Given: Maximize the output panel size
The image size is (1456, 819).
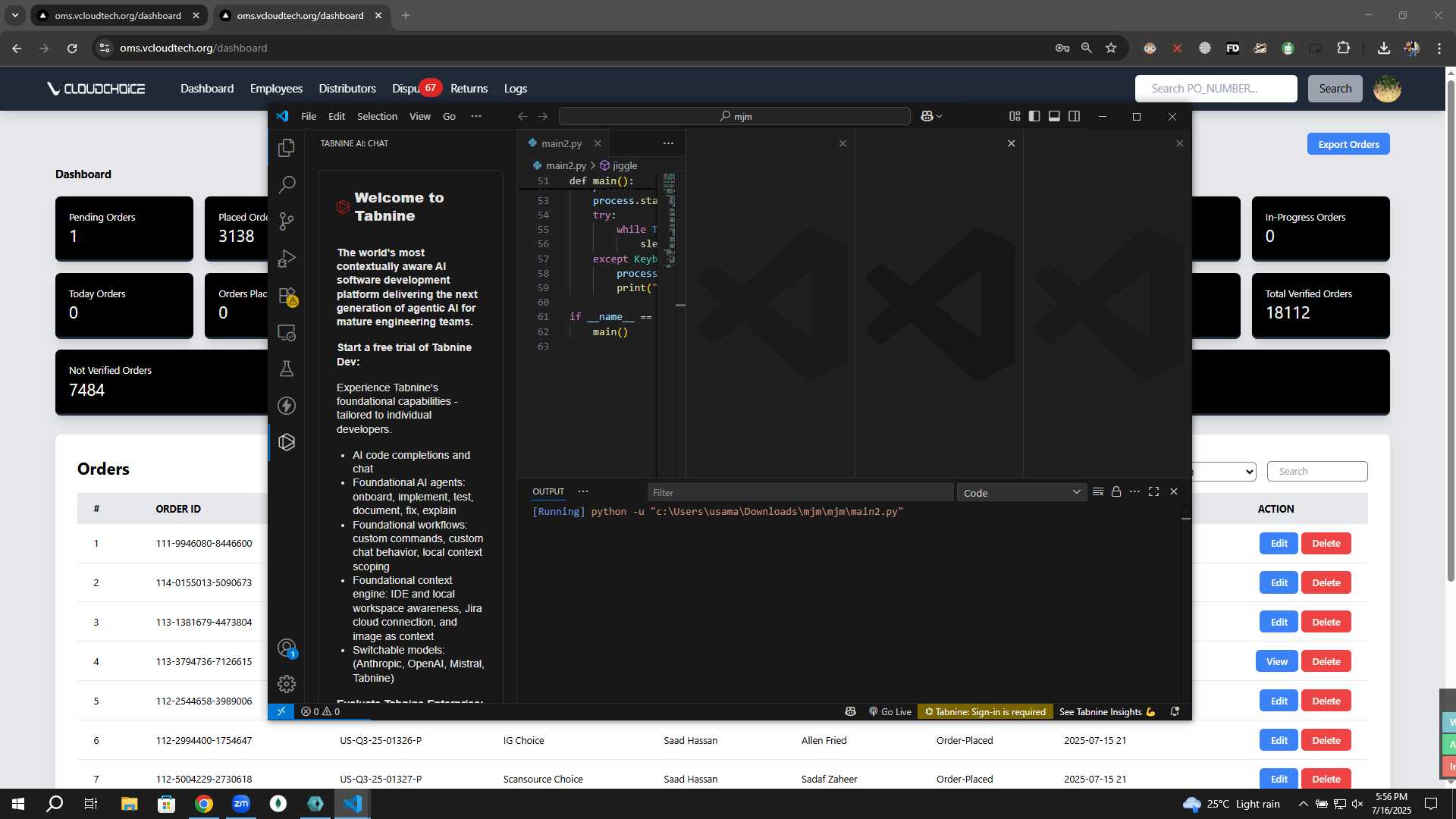Looking at the screenshot, I should [1153, 491].
